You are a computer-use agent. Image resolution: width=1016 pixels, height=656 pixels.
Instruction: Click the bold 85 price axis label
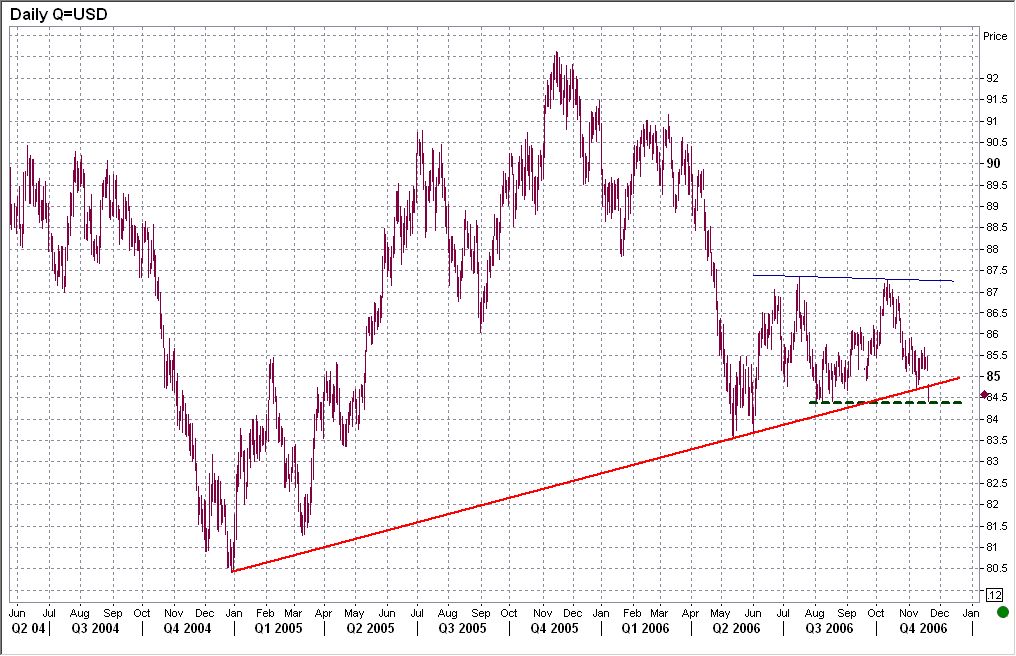(993, 376)
